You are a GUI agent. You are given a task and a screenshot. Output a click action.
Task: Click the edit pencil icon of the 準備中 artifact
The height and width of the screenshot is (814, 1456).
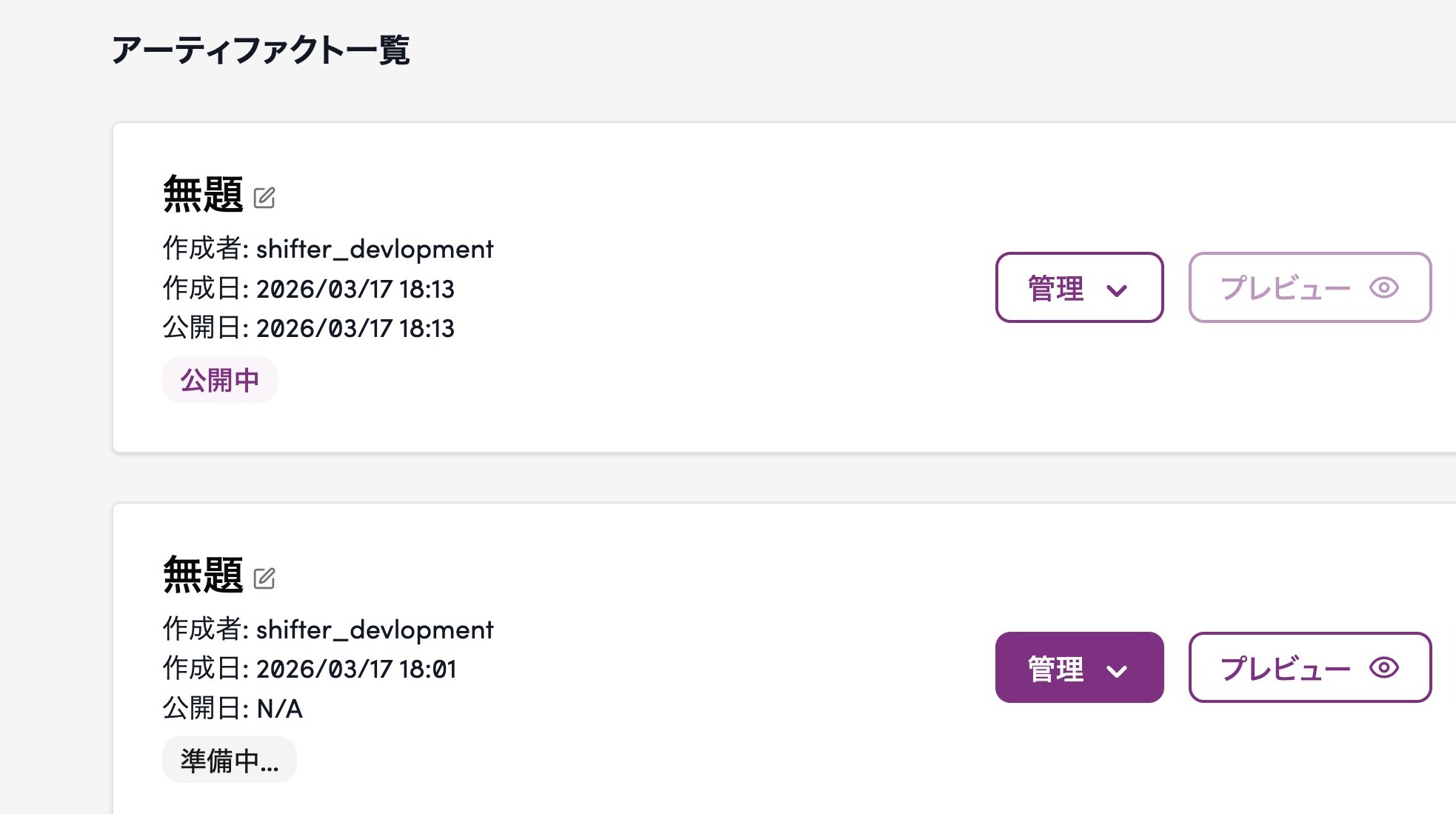[264, 578]
